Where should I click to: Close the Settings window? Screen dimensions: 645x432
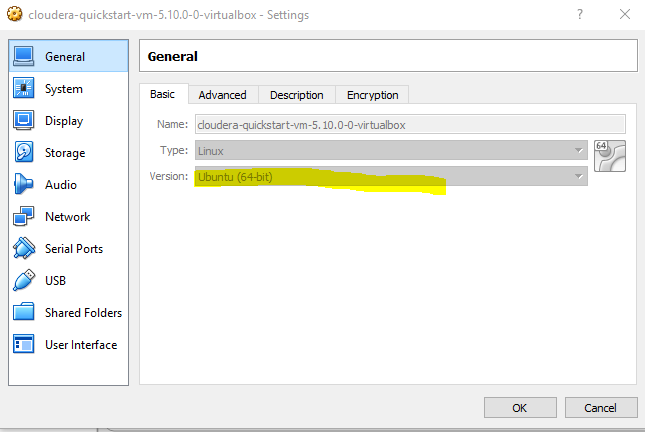[x=624, y=14]
